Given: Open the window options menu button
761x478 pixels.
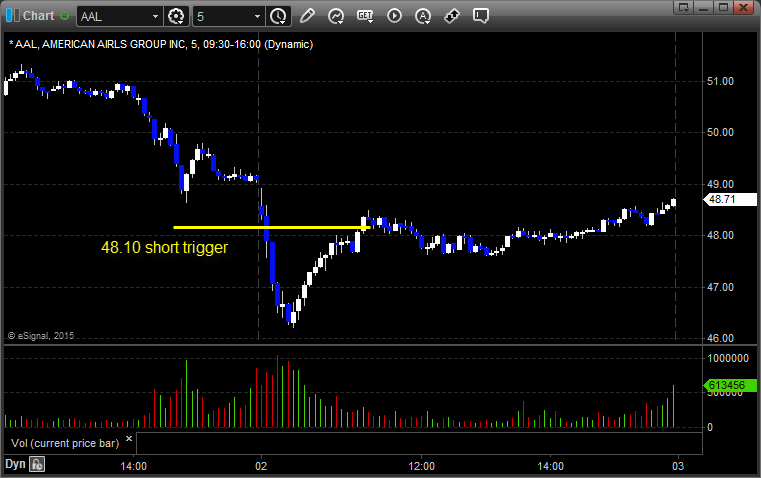Looking at the screenshot, I should coord(683,7).
